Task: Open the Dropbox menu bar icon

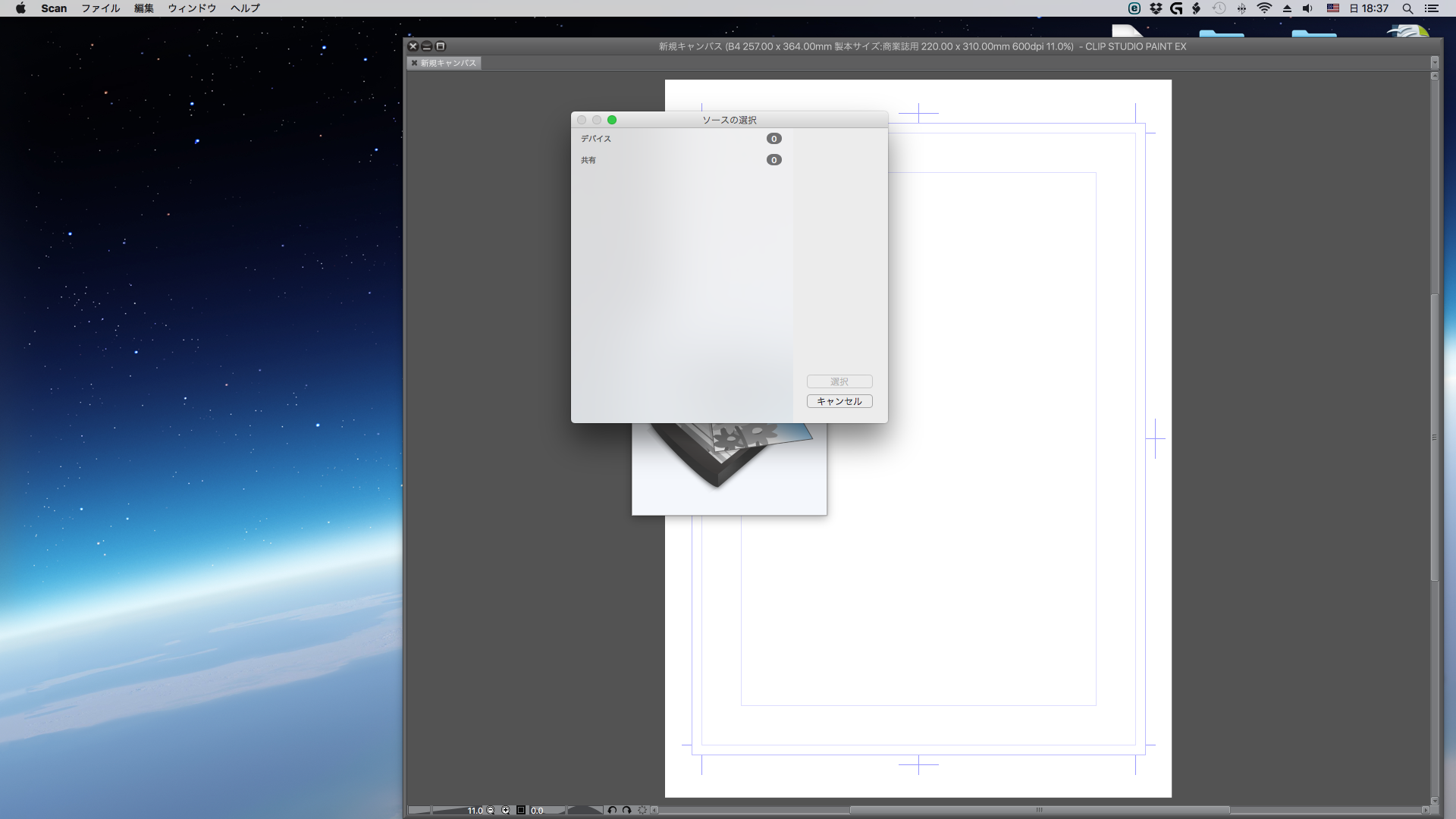Action: [x=1156, y=8]
